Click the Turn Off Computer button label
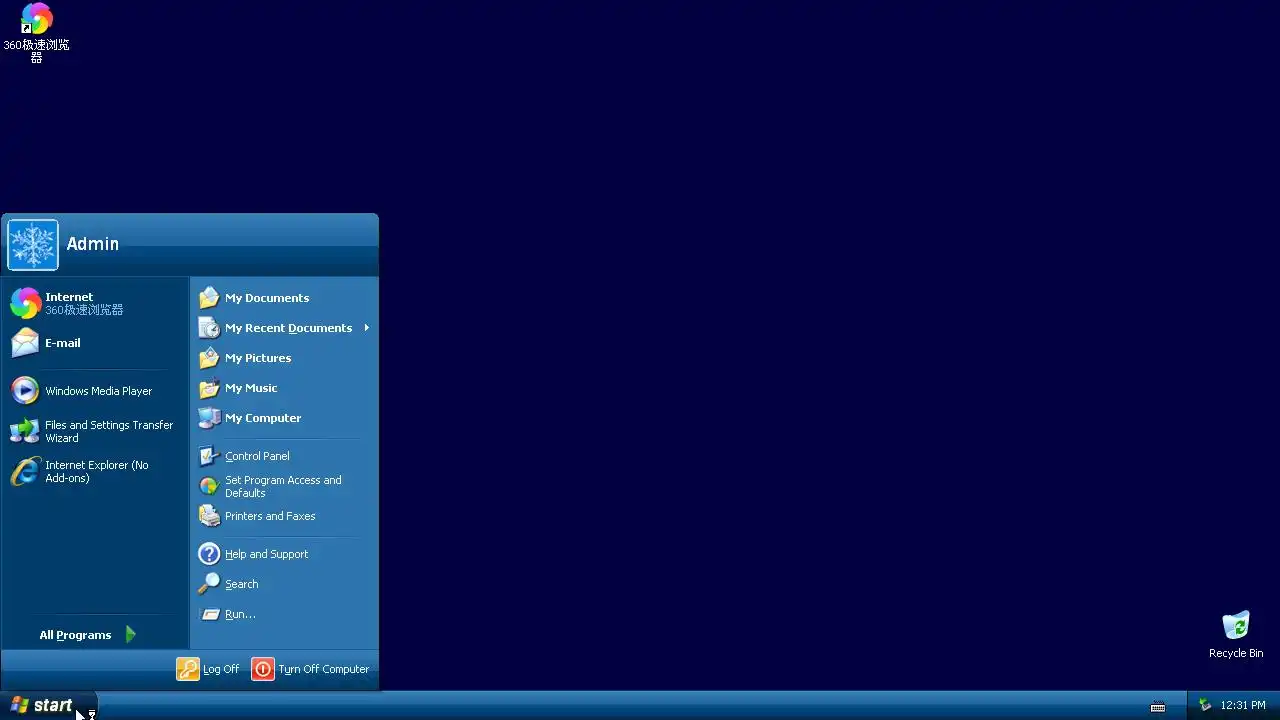This screenshot has height=720, width=1280. pos(324,669)
